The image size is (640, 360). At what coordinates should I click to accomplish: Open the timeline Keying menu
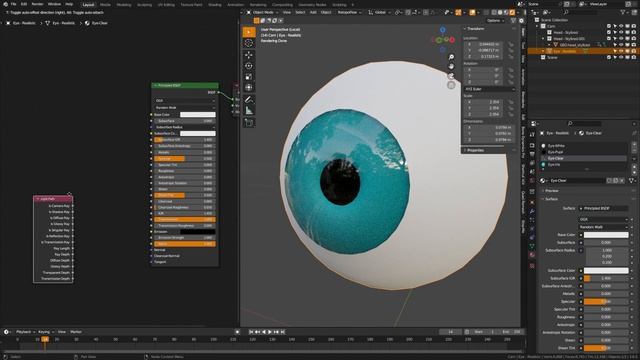[45, 332]
